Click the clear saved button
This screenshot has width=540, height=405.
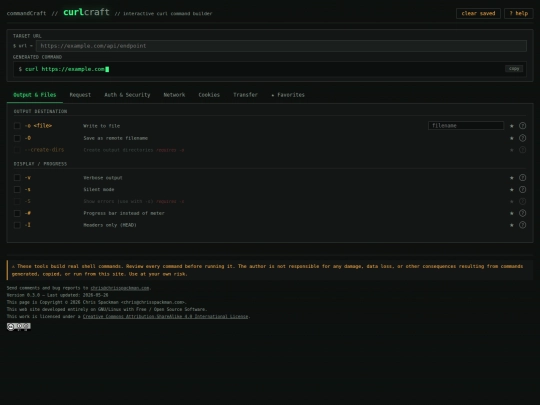click(478, 13)
